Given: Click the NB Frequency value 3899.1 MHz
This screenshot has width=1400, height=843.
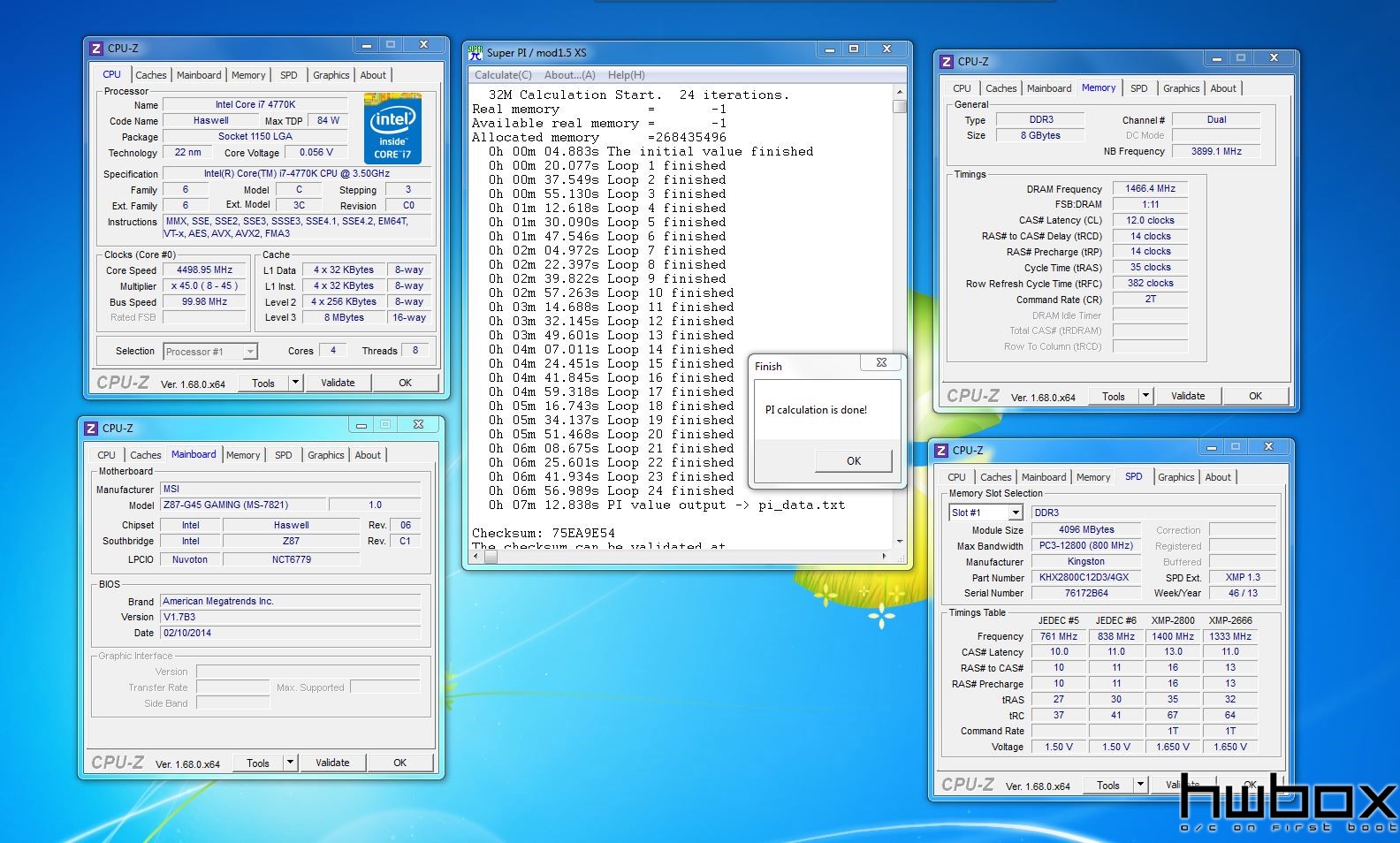Looking at the screenshot, I should [x=1216, y=151].
